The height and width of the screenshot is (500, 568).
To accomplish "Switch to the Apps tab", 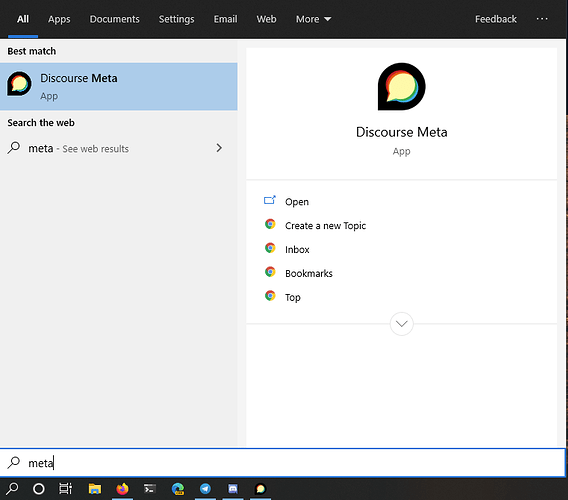I will (59, 19).
